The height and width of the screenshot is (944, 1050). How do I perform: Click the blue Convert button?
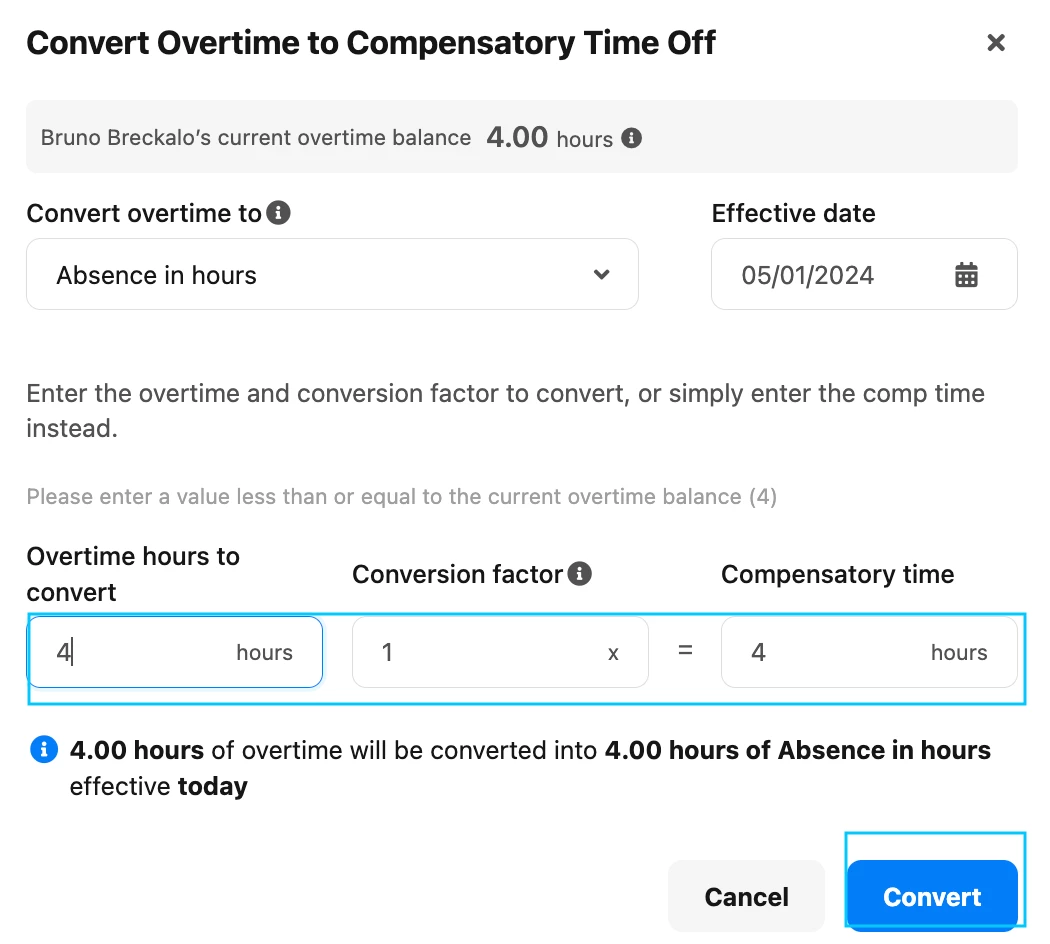932,896
